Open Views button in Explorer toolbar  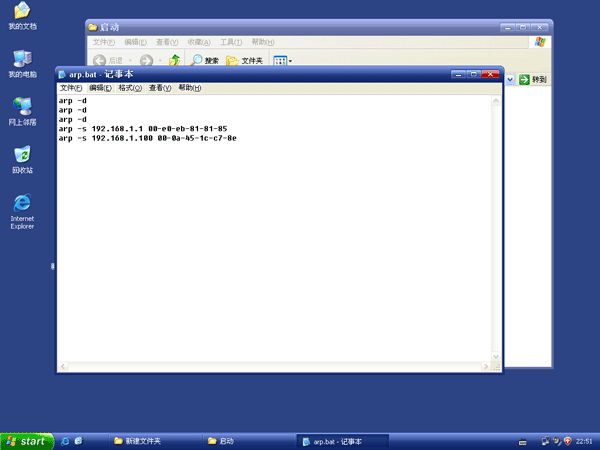click(x=282, y=60)
